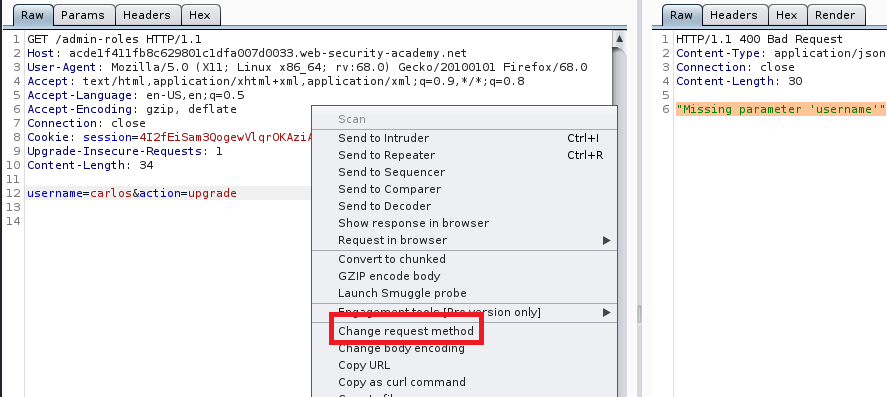Screen dimensions: 887x397
Task: Click the username=carlos body line in request
Action: (x=132, y=193)
